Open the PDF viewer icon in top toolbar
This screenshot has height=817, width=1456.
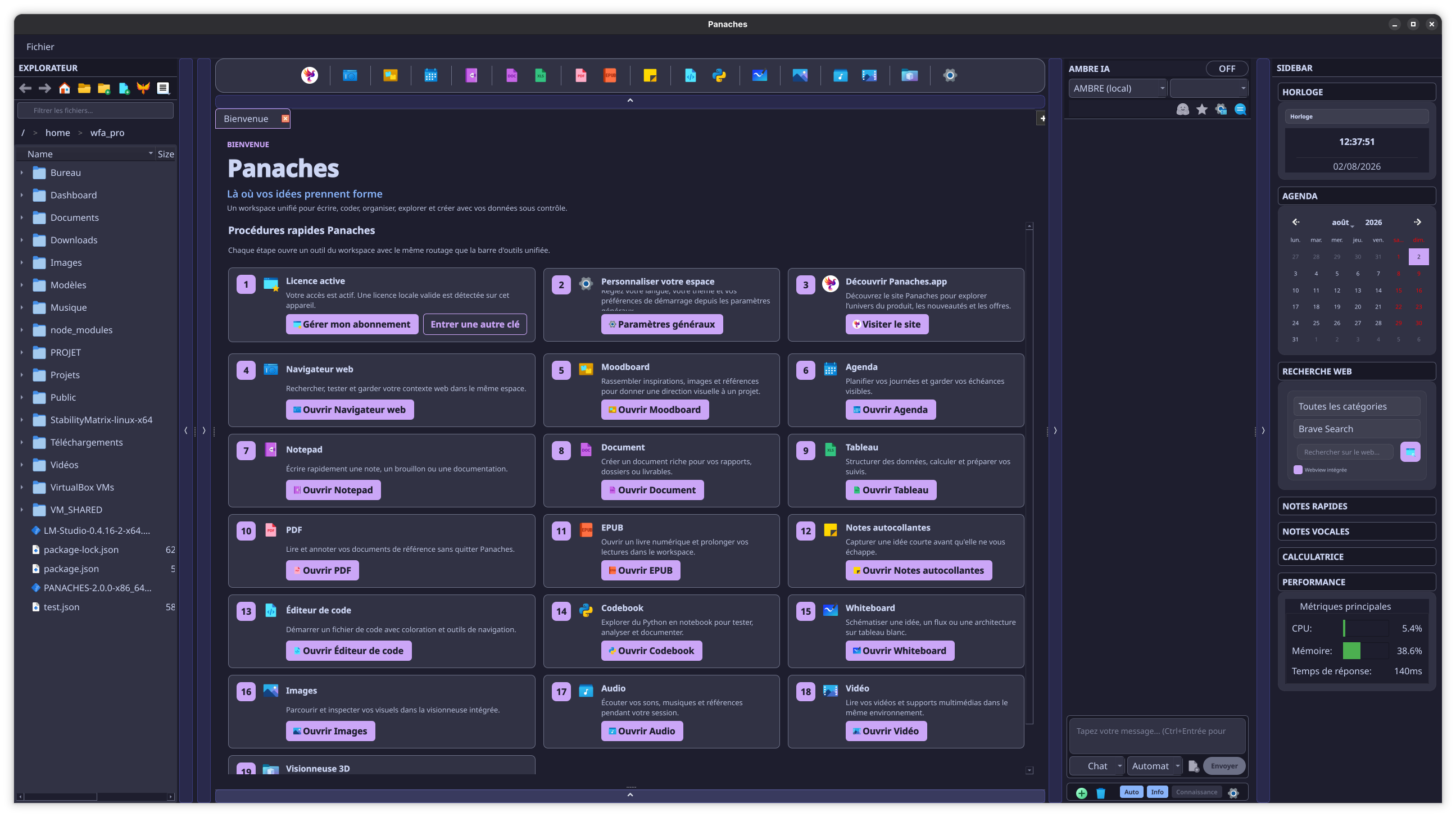581,75
